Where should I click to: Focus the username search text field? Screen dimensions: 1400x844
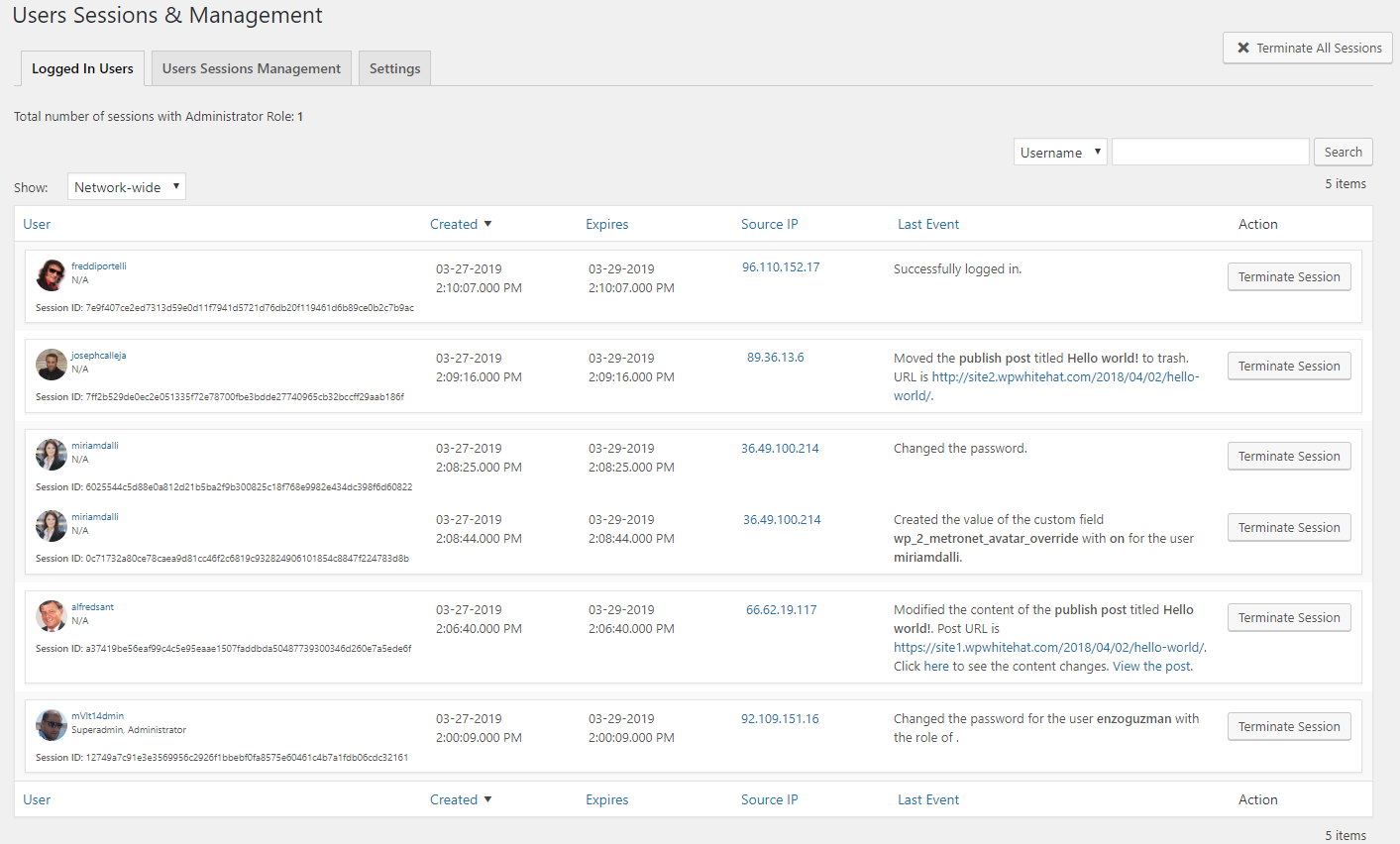[x=1211, y=152]
